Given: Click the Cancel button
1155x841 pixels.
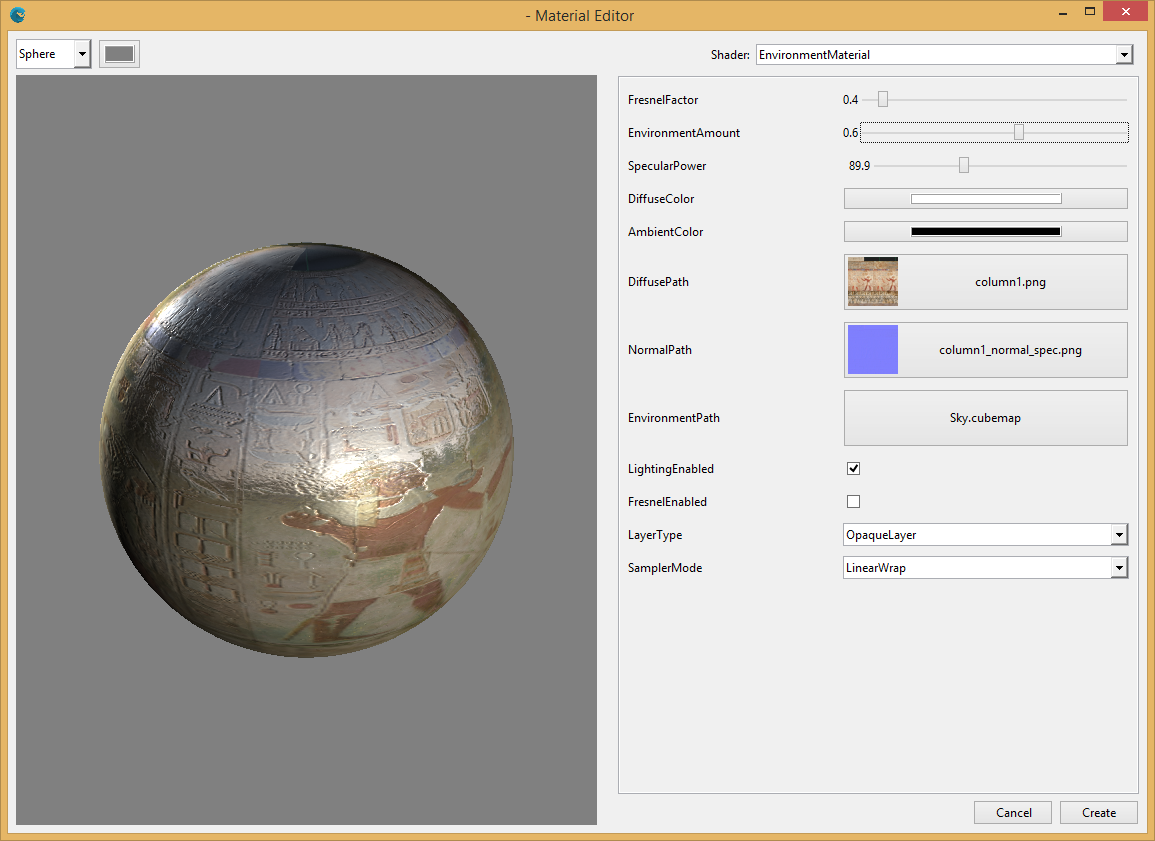Looking at the screenshot, I should click(x=1014, y=812).
